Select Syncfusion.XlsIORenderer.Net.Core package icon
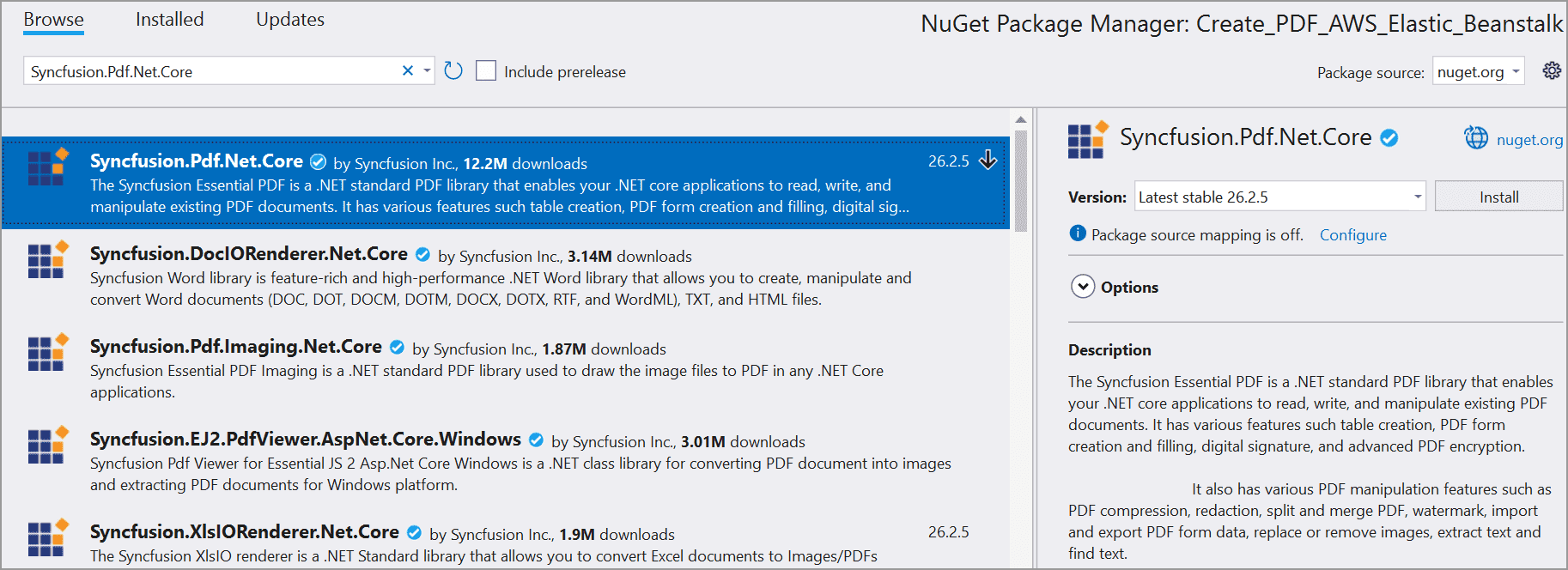1568x570 pixels. click(47, 537)
